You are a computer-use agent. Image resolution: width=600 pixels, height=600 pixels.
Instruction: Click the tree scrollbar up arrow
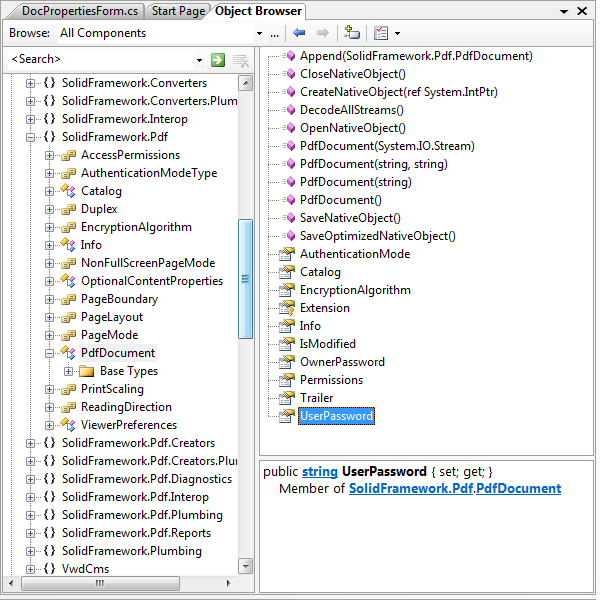point(245,83)
